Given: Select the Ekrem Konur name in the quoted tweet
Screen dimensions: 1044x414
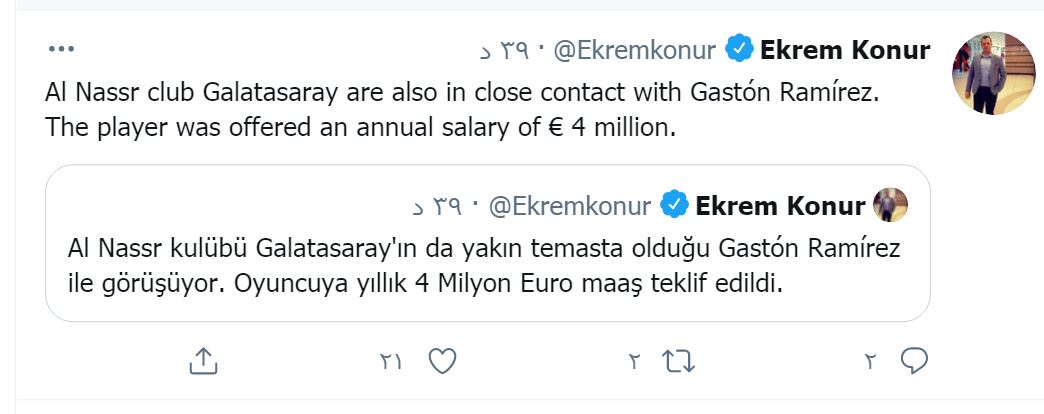Looking at the screenshot, I should pos(780,206).
